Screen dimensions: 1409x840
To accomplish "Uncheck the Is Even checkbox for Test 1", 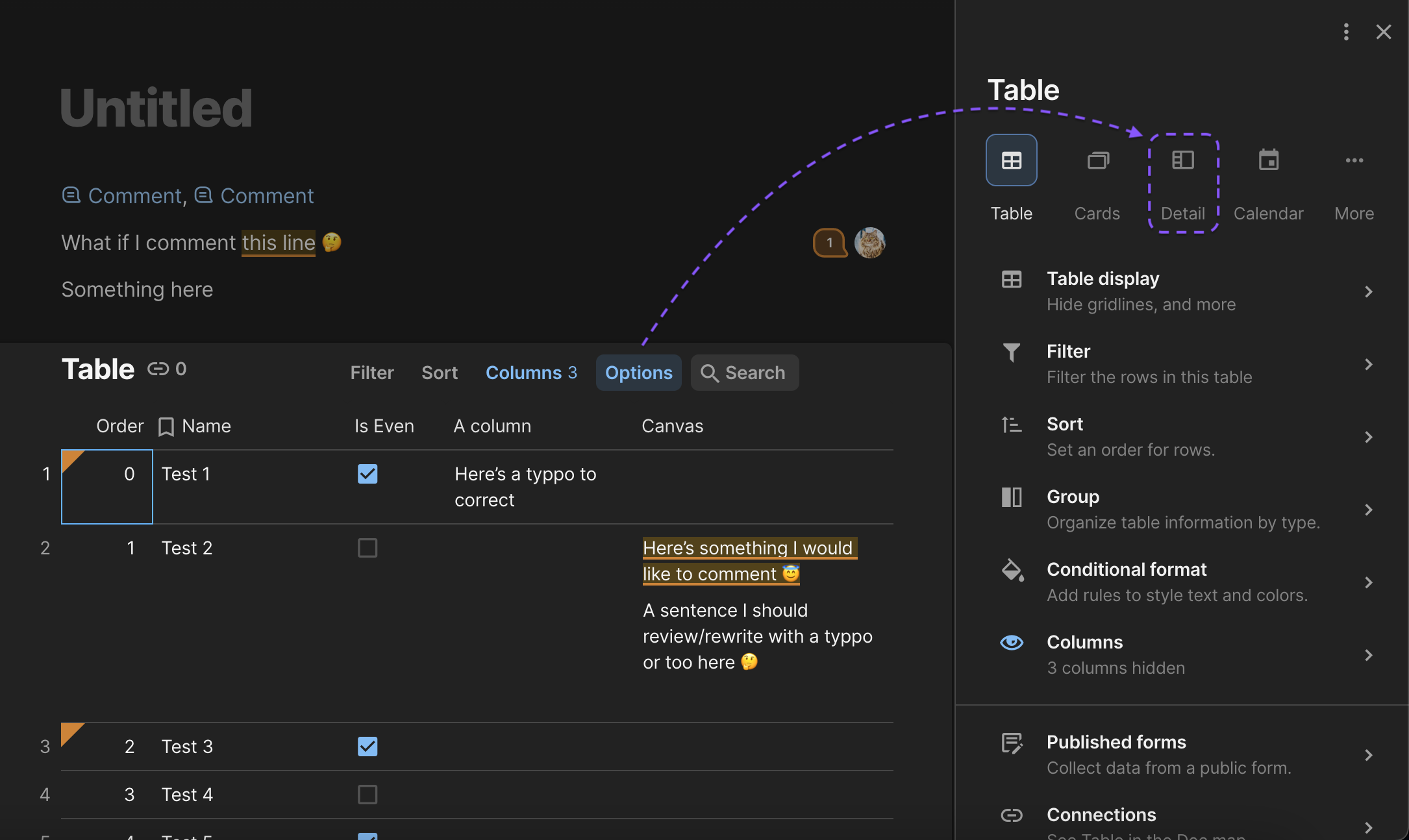I will 368,474.
